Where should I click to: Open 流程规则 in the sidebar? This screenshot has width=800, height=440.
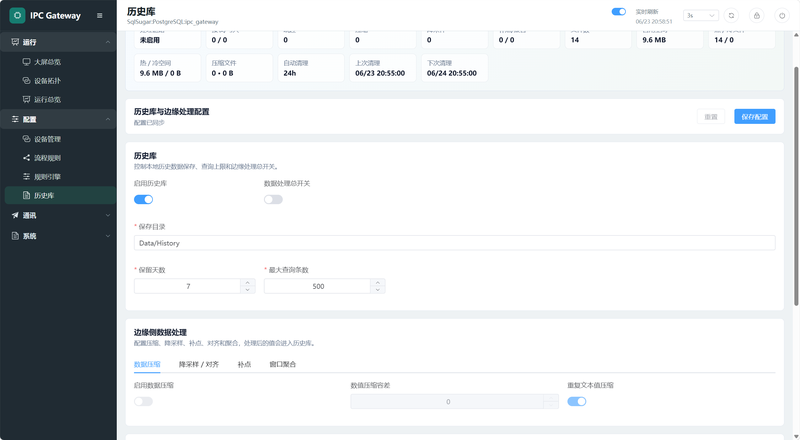pos(58,158)
